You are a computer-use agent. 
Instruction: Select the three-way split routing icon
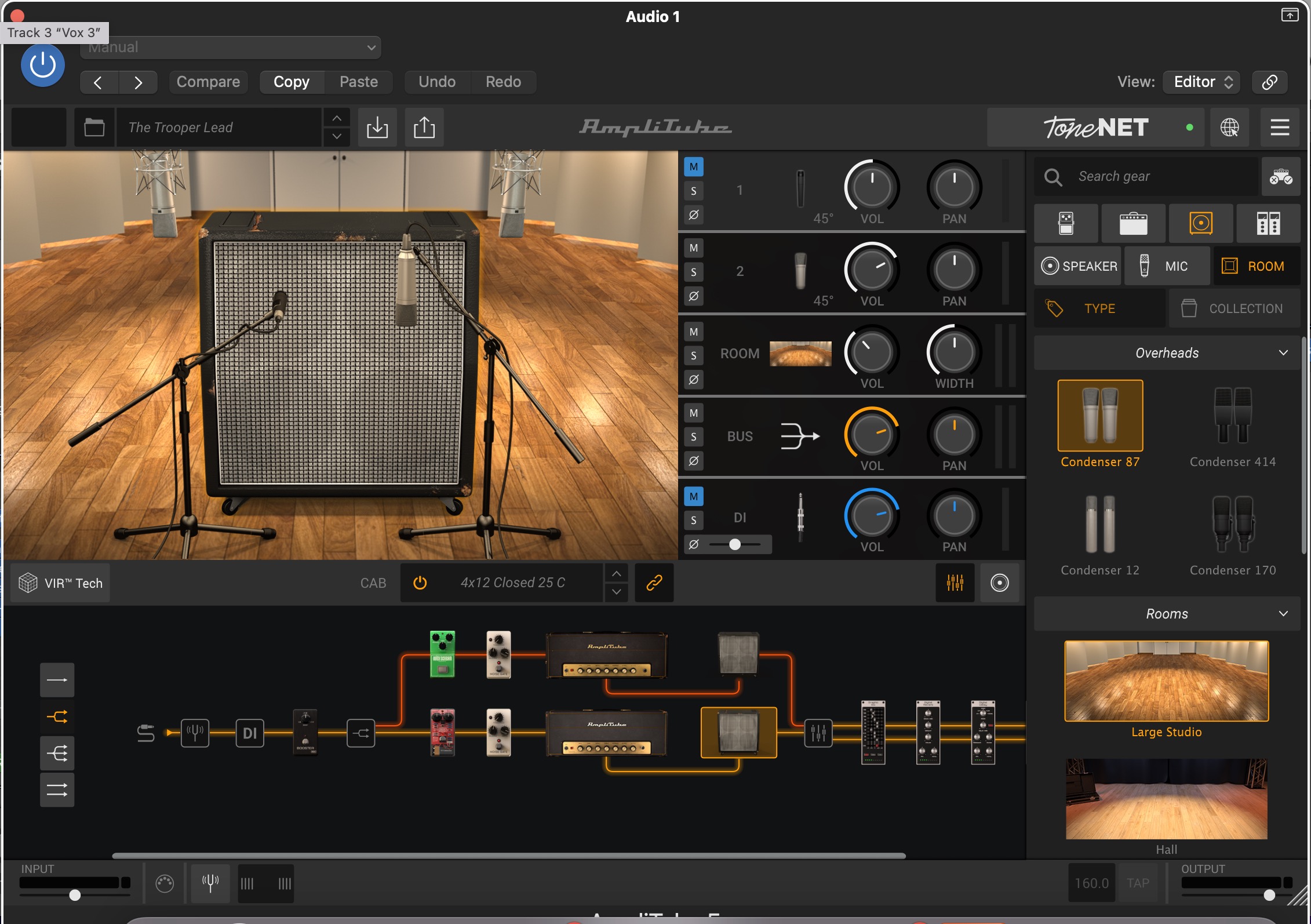coord(57,754)
